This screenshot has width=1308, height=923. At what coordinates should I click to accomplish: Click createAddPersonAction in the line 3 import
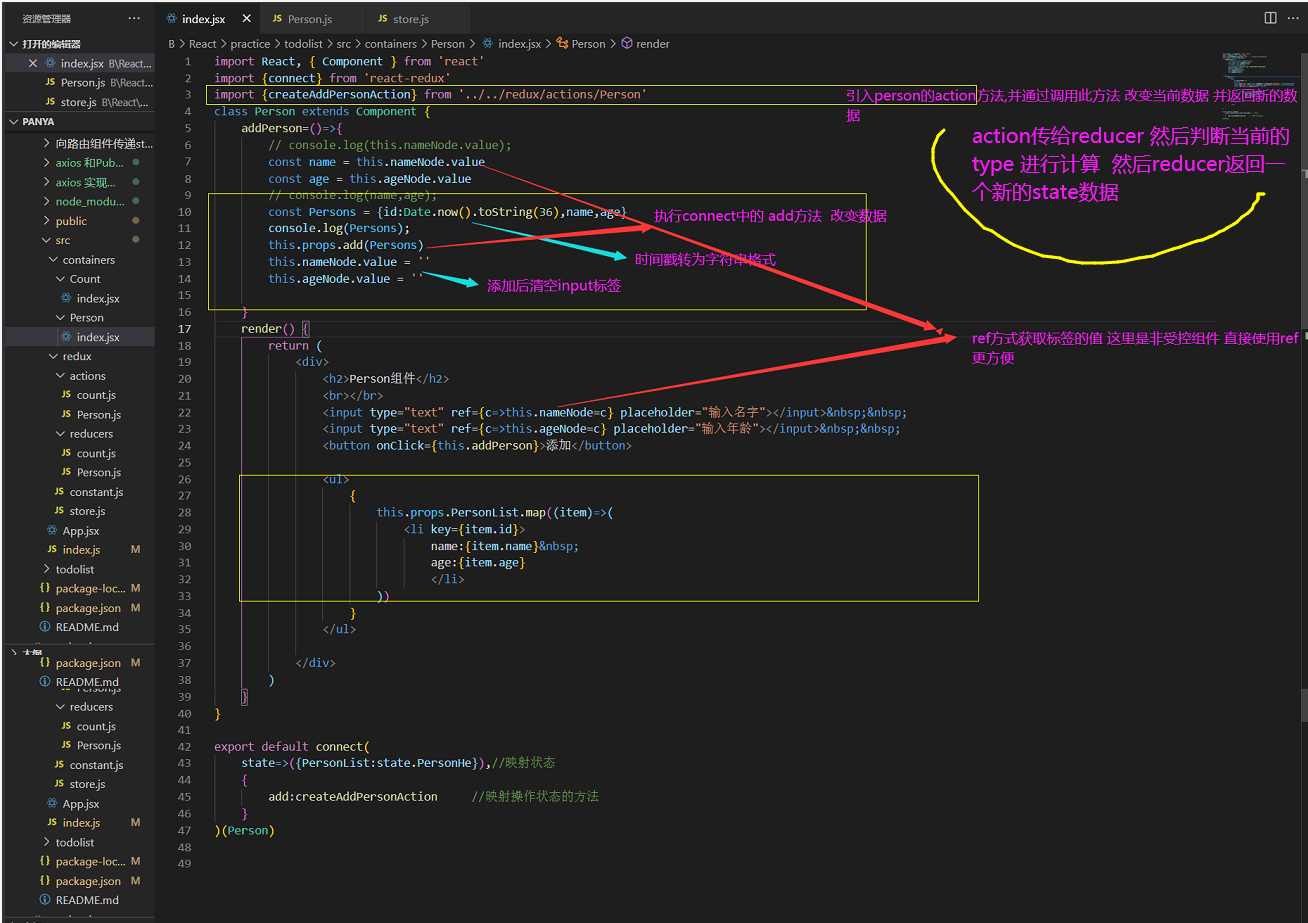(340, 94)
